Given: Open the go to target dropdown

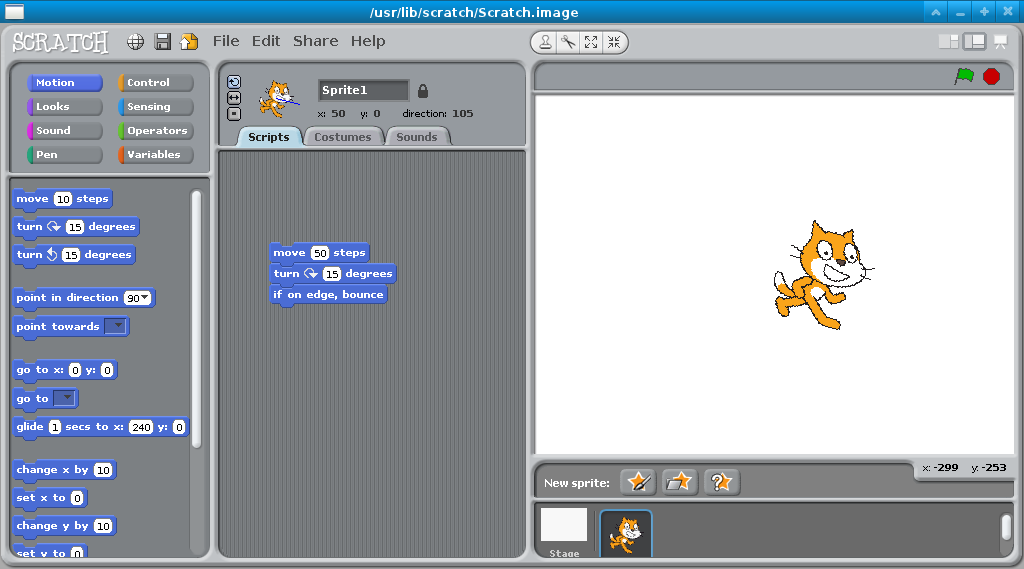Looking at the screenshot, I should [x=64, y=397].
